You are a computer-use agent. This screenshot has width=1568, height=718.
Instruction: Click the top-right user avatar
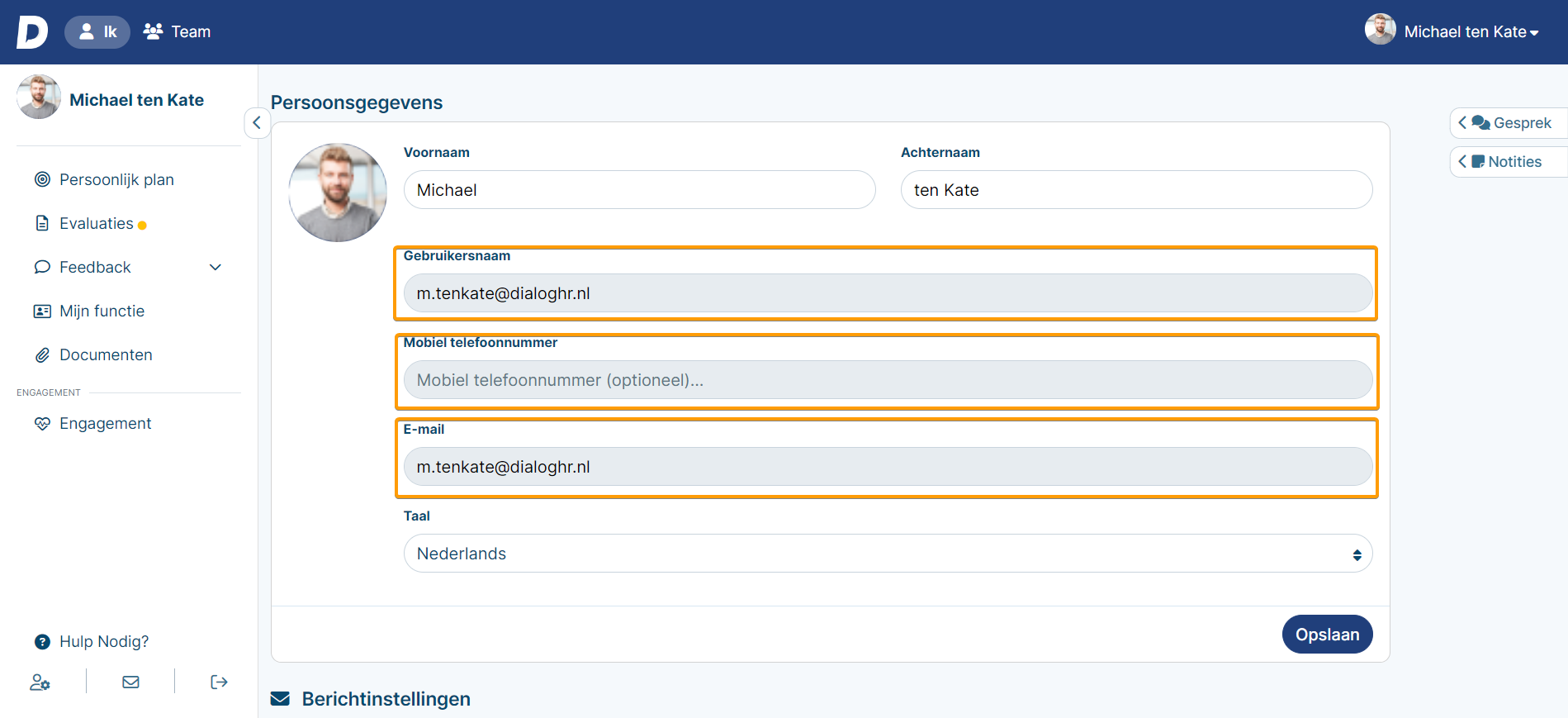[1381, 29]
